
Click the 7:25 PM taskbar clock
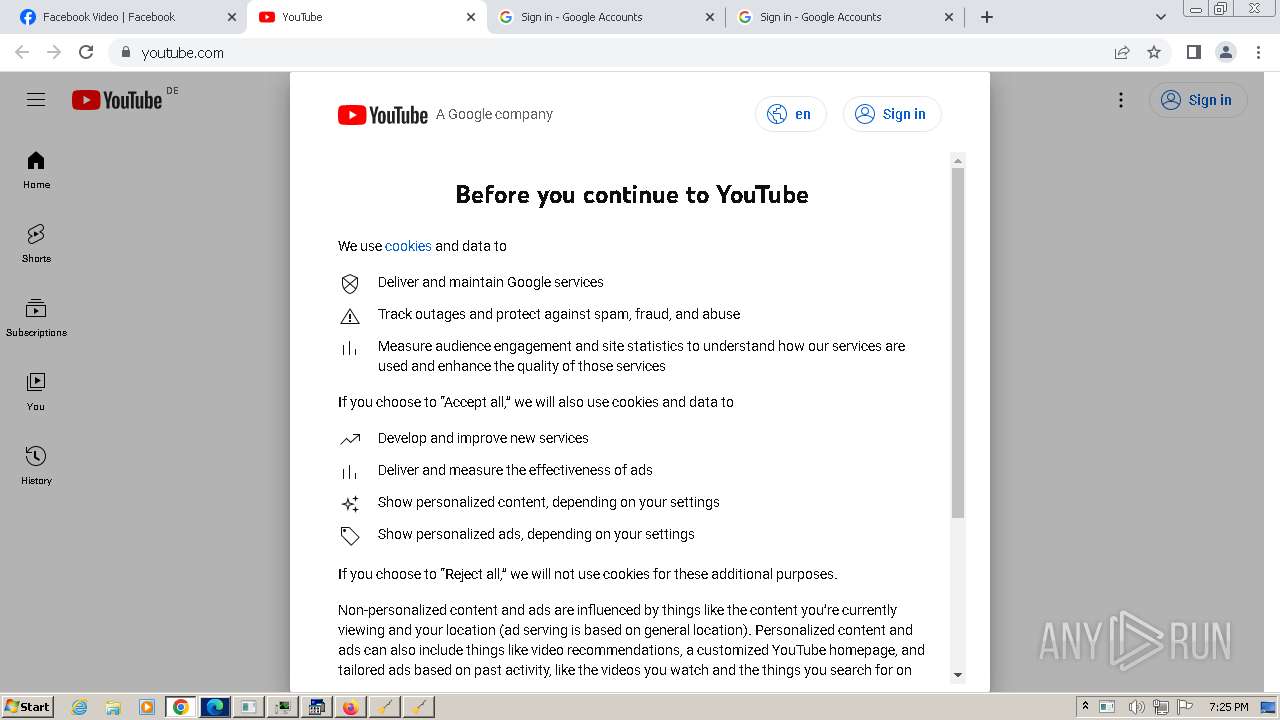[1228, 707]
